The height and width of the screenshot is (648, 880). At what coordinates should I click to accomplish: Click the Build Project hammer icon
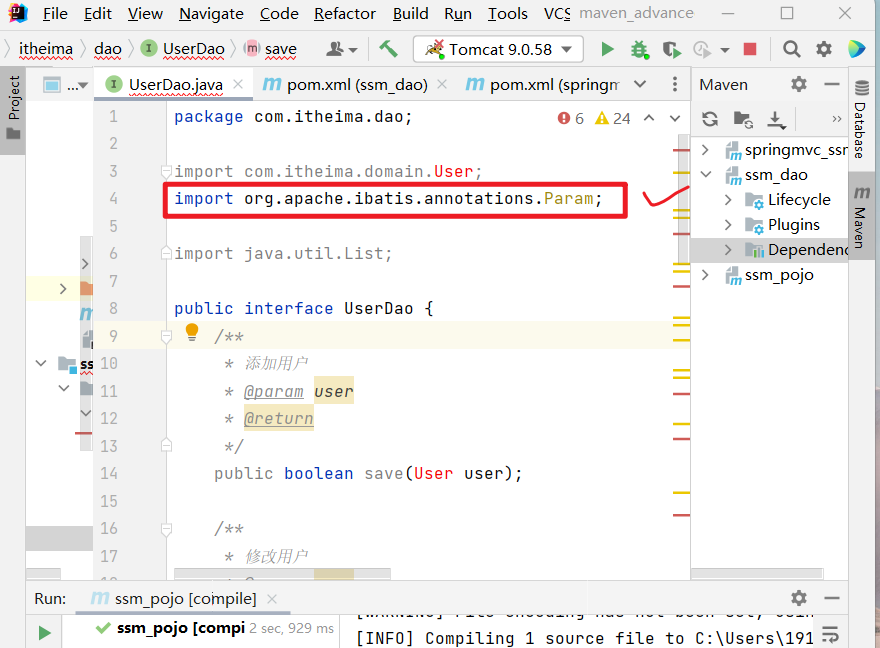[388, 49]
